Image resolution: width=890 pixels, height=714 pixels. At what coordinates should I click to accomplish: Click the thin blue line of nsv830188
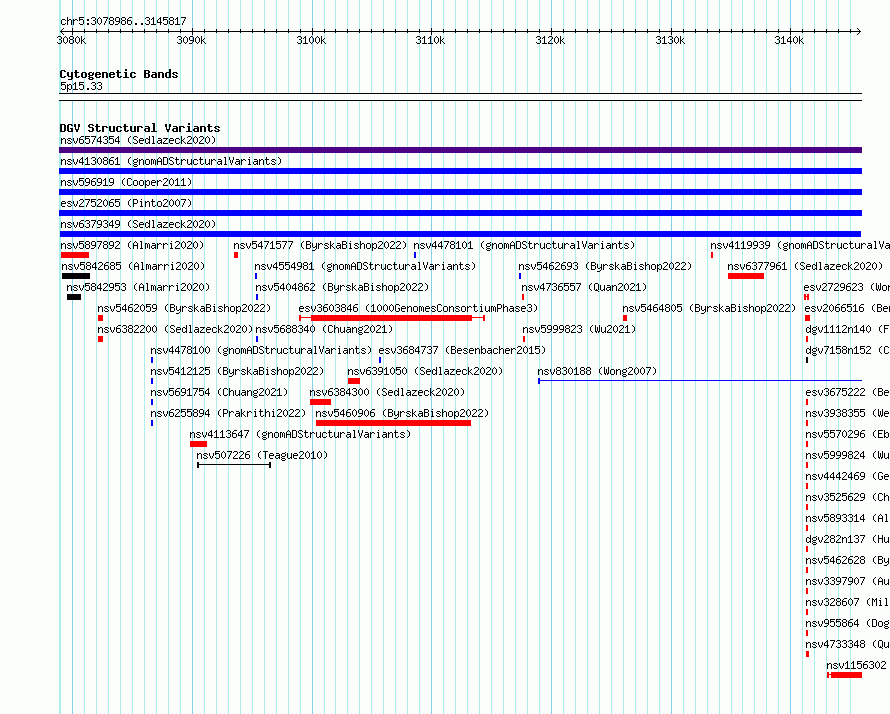(x=700, y=380)
